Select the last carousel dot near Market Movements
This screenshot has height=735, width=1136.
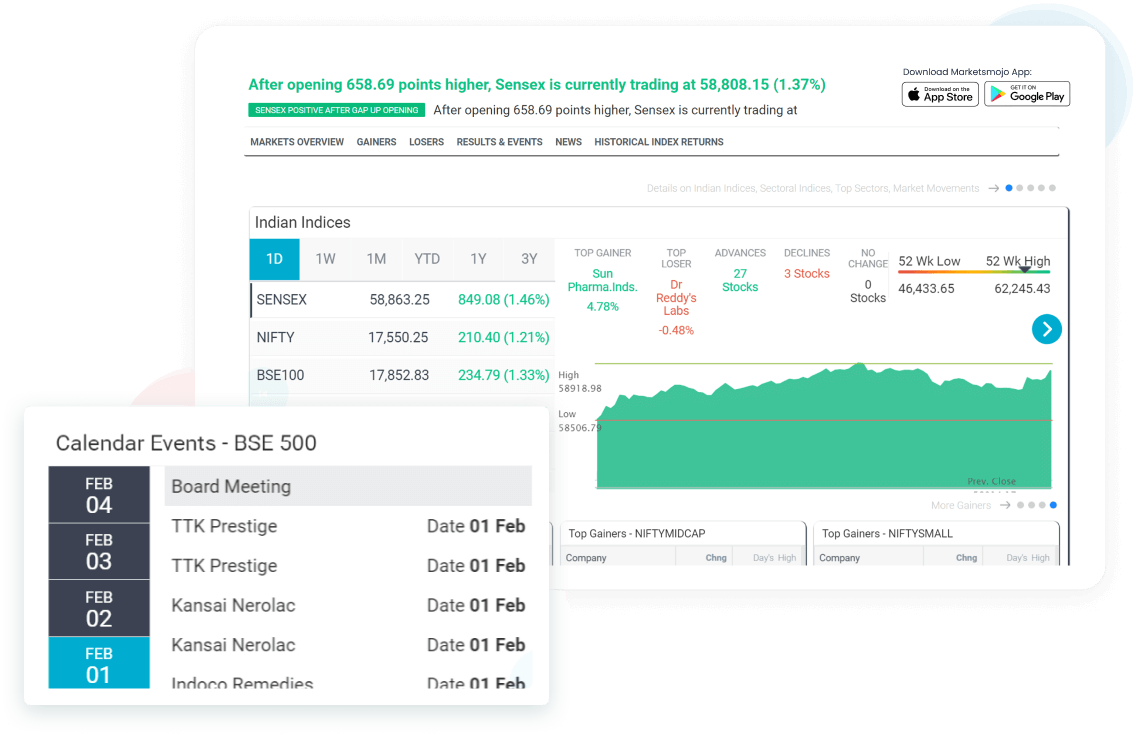pos(1052,188)
